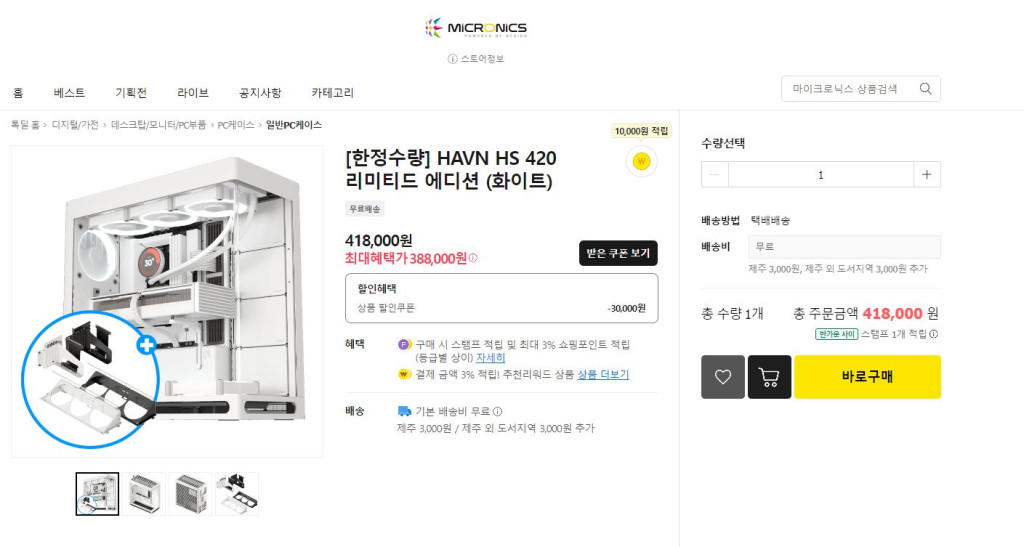Decrease quantity with the minus button
The height and width of the screenshot is (547, 1024).
[714, 174]
